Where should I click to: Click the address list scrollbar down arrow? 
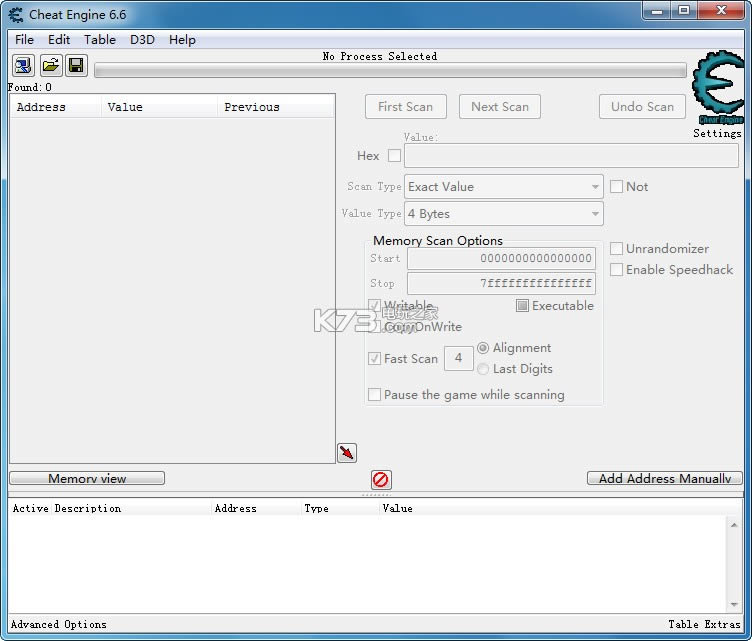734,604
